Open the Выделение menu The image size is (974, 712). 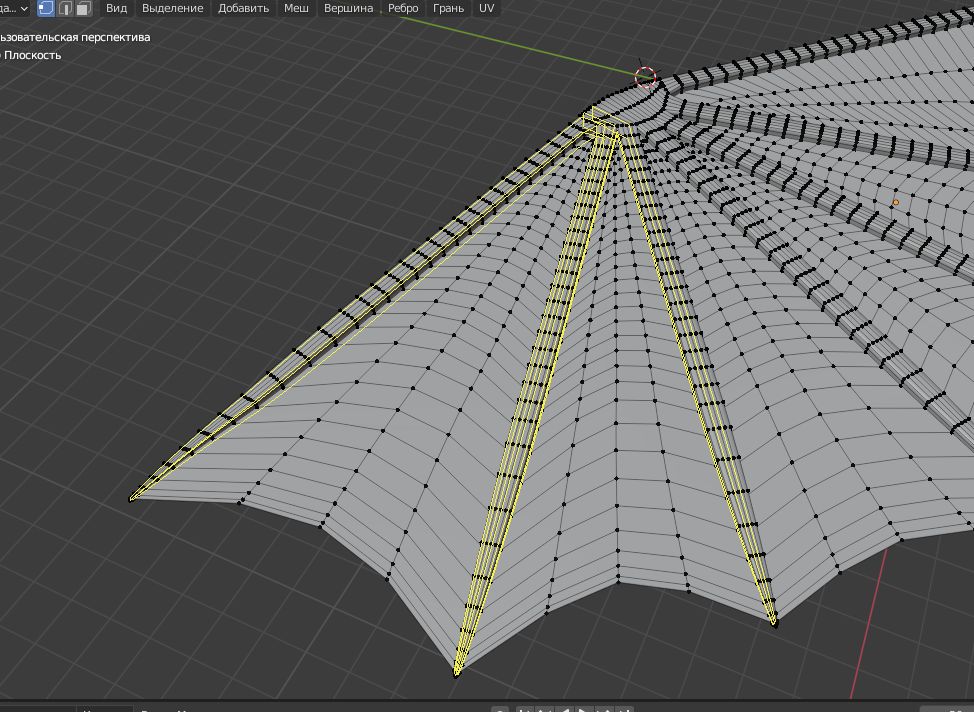tap(173, 8)
